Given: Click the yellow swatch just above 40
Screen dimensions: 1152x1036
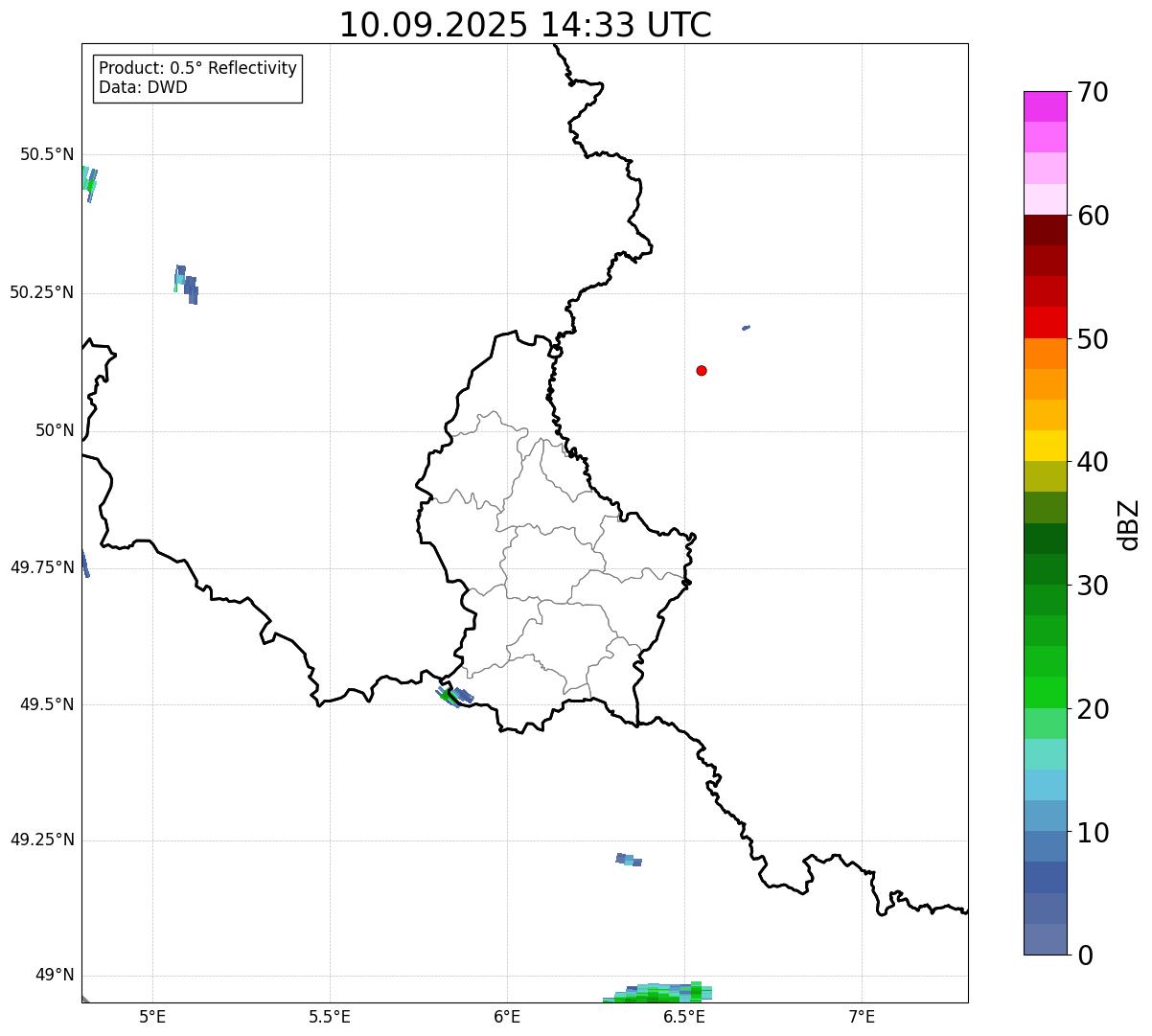Looking at the screenshot, I should coord(1045,446).
